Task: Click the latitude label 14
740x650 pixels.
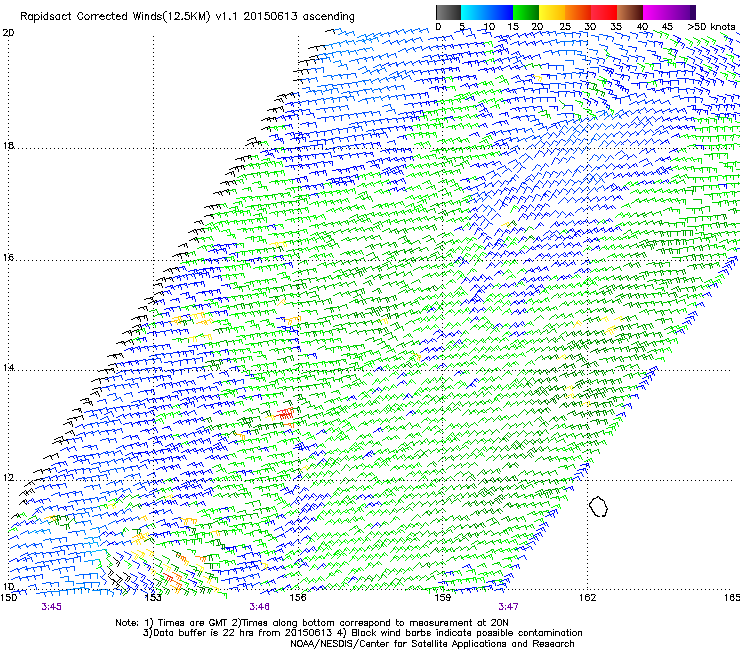Action: click(8, 367)
